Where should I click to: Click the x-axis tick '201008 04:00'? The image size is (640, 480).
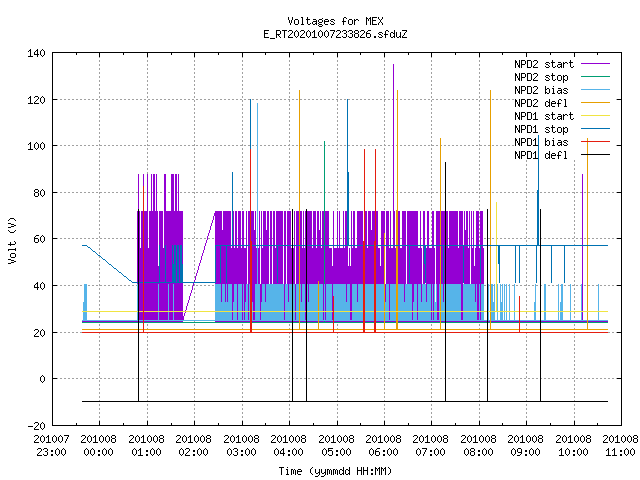click(x=288, y=446)
